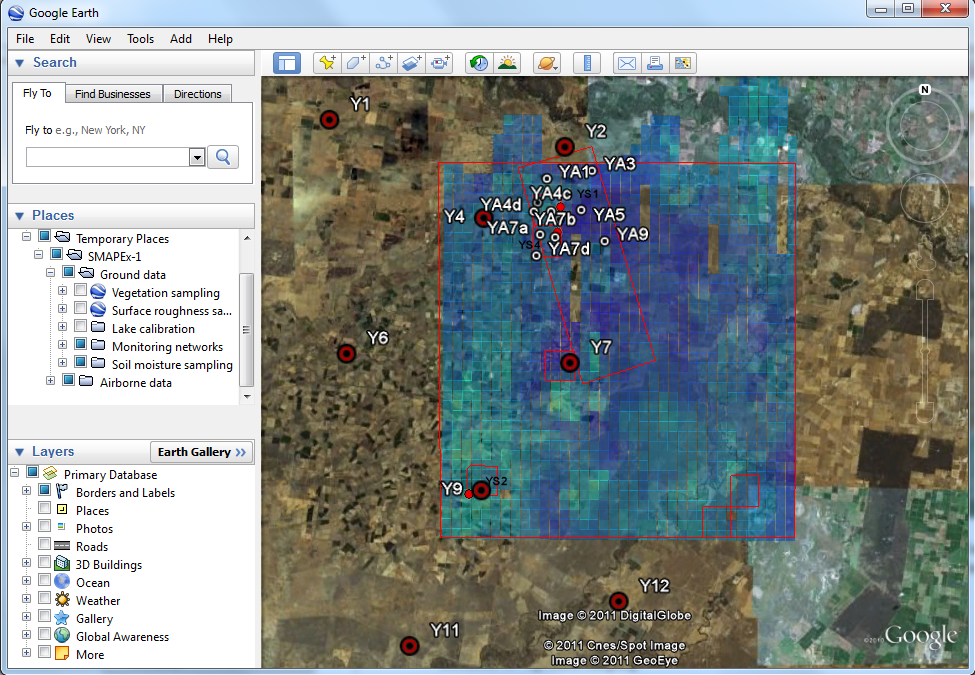Click the Y1 monitoring station marker
The height and width of the screenshot is (675, 975).
[329, 119]
